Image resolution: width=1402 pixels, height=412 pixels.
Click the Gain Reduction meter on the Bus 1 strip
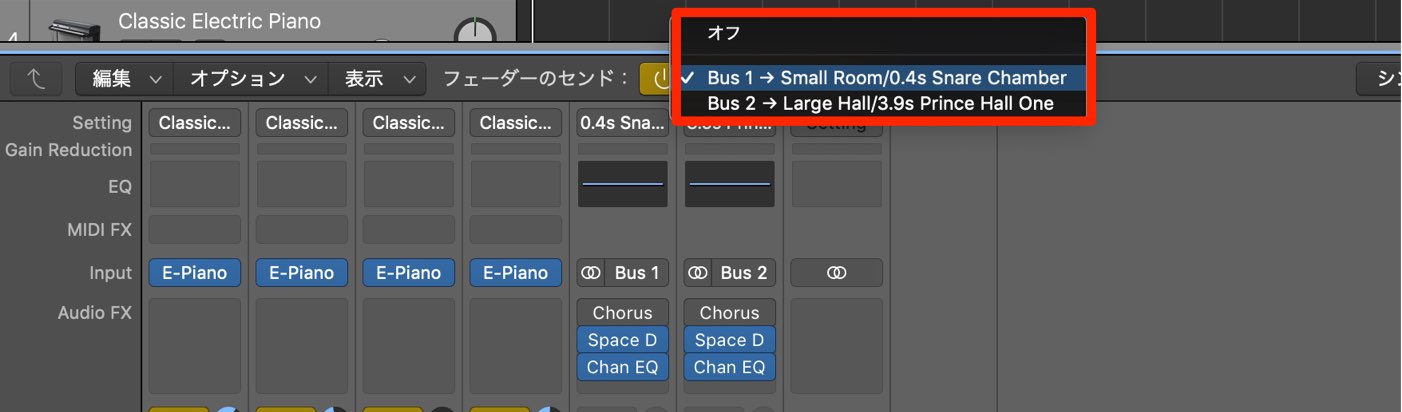(623, 149)
